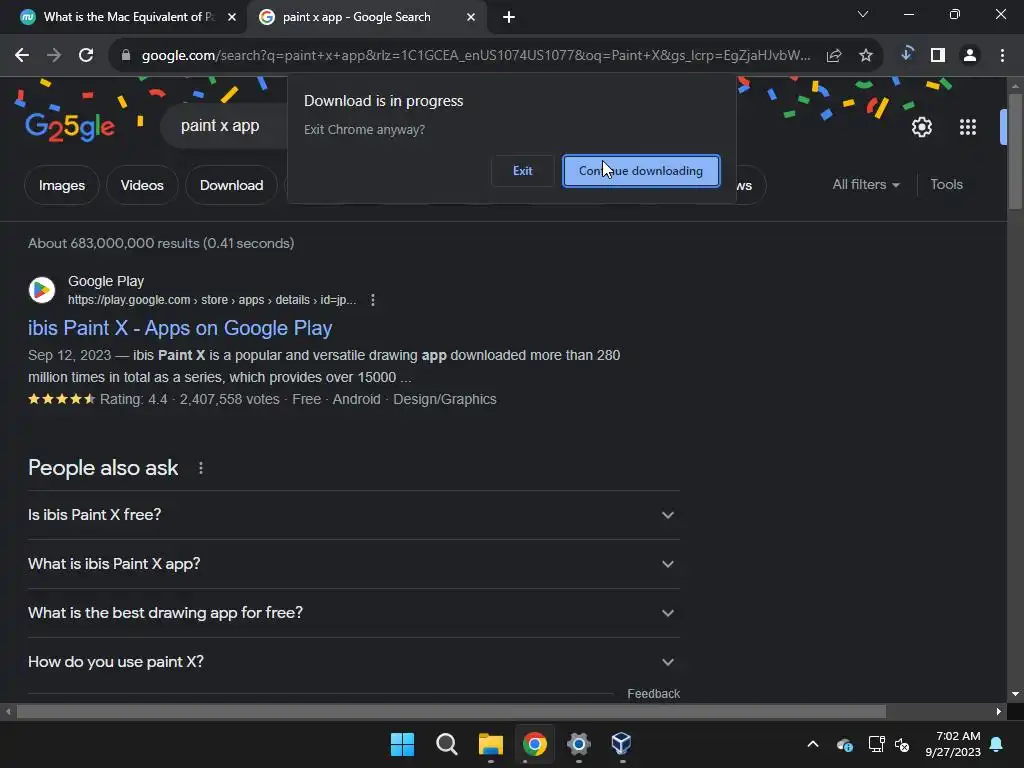Click the 'Download is in progress' heading

pyautogui.click(x=383, y=101)
